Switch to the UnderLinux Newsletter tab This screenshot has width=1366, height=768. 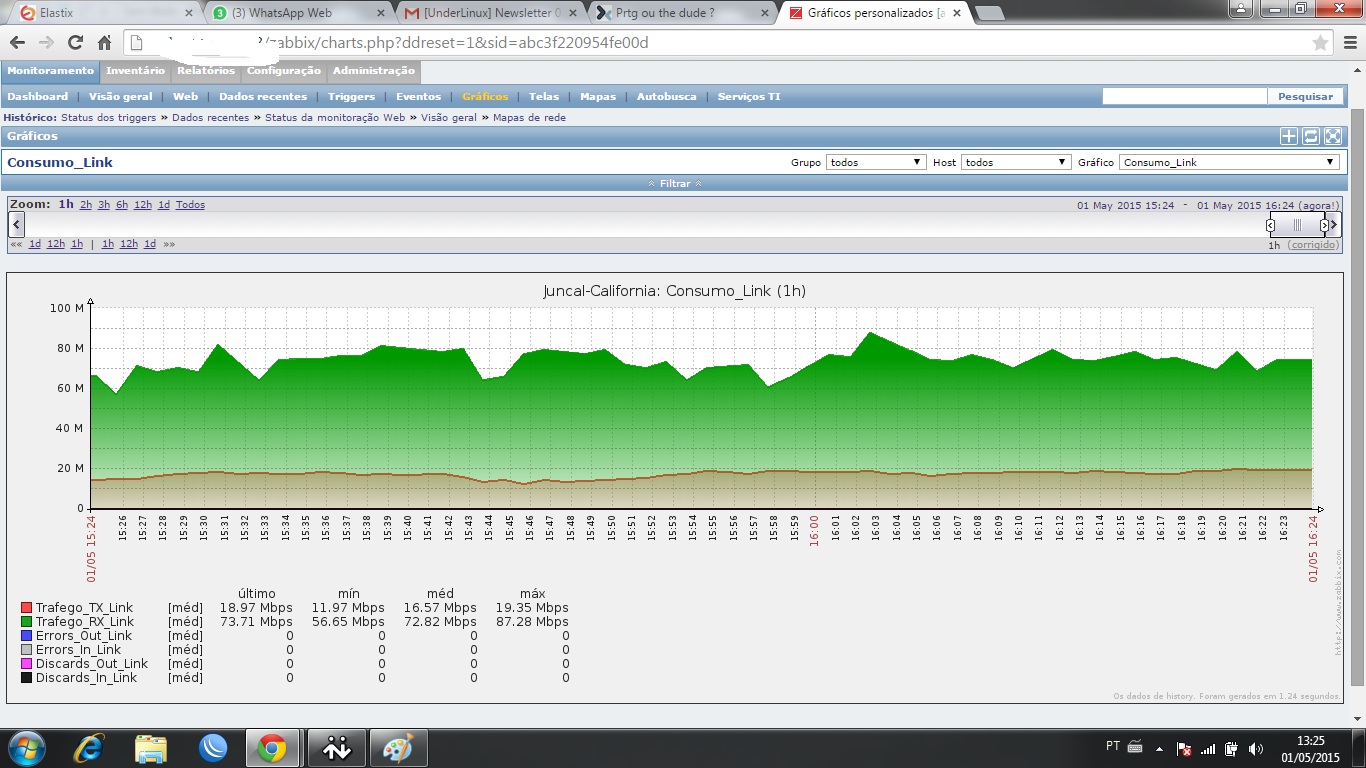[489, 13]
